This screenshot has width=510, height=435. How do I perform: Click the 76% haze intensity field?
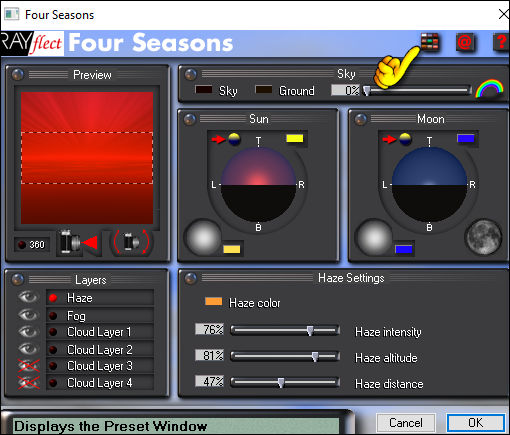210,329
